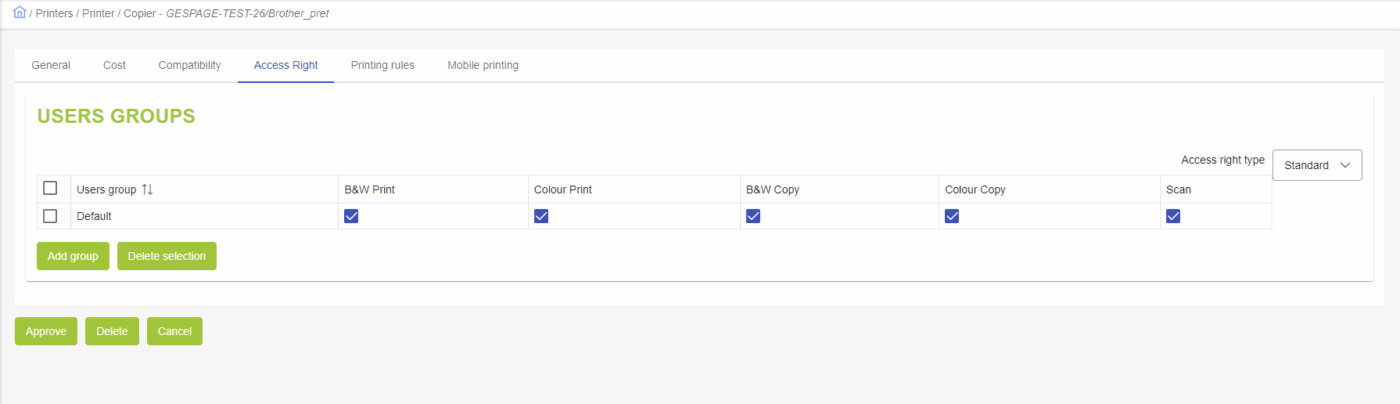
Task: Open the Mobile printing tab
Action: click(x=482, y=65)
